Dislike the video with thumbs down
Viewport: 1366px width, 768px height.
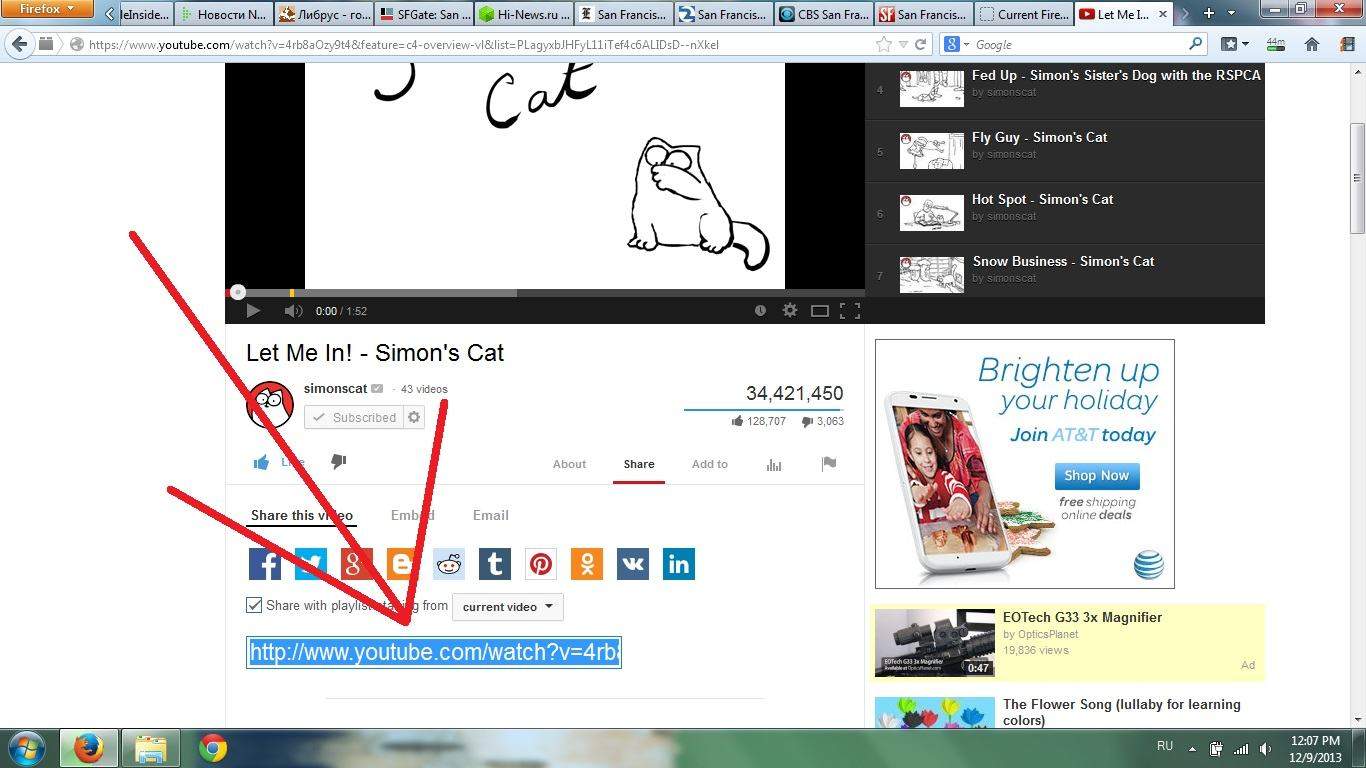coord(339,462)
